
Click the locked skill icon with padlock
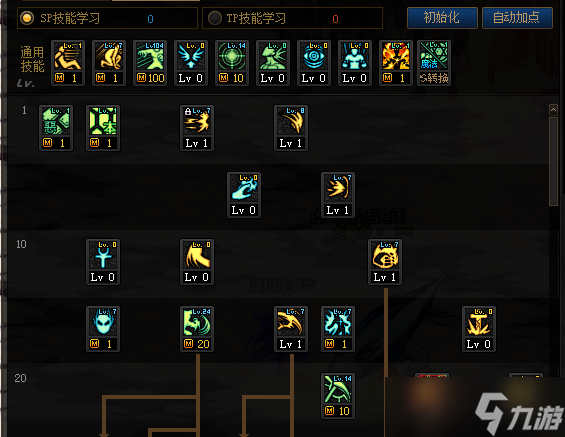coord(197,128)
